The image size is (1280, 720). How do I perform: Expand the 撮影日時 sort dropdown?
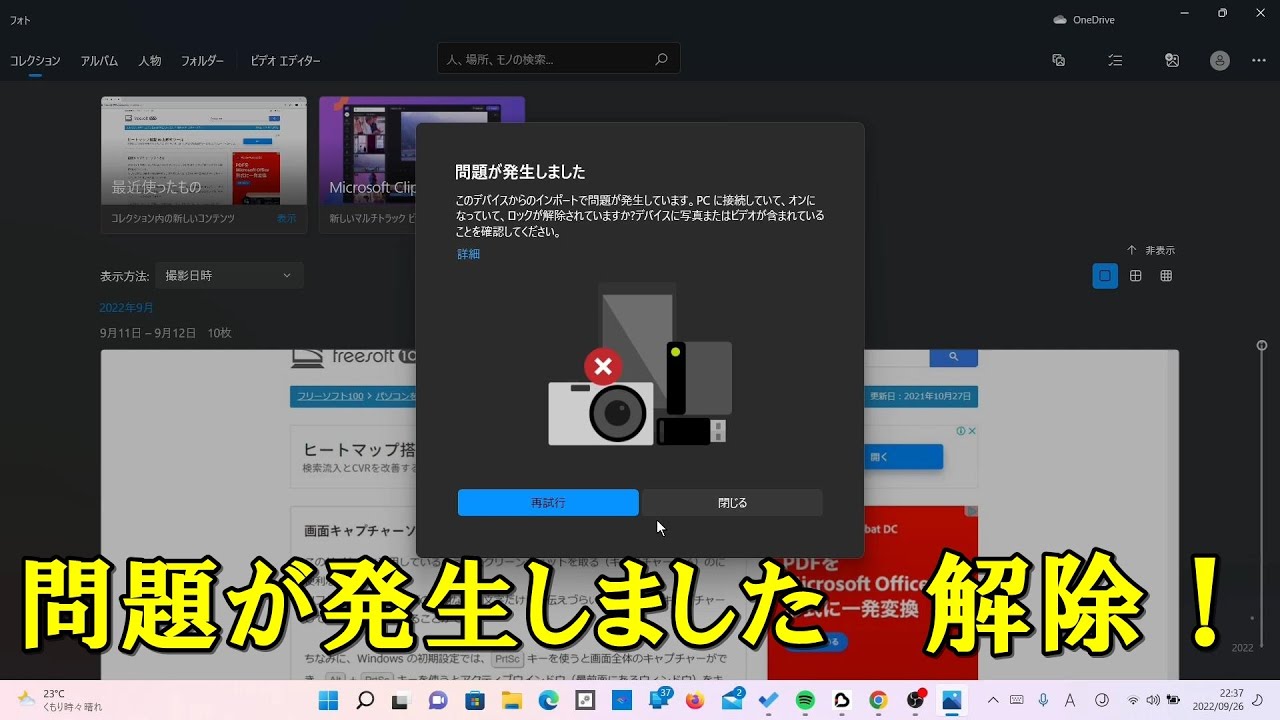pyautogui.click(x=229, y=275)
